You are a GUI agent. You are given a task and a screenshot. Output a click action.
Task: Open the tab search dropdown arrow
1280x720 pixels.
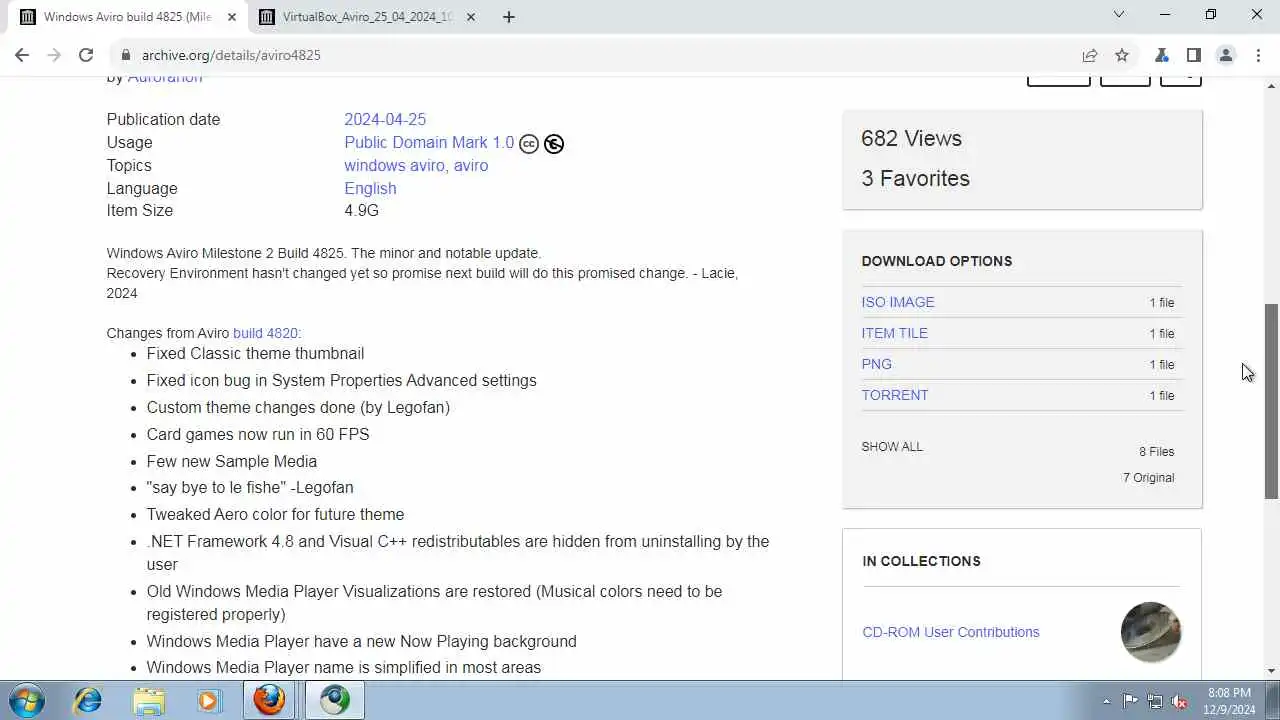[1119, 15]
